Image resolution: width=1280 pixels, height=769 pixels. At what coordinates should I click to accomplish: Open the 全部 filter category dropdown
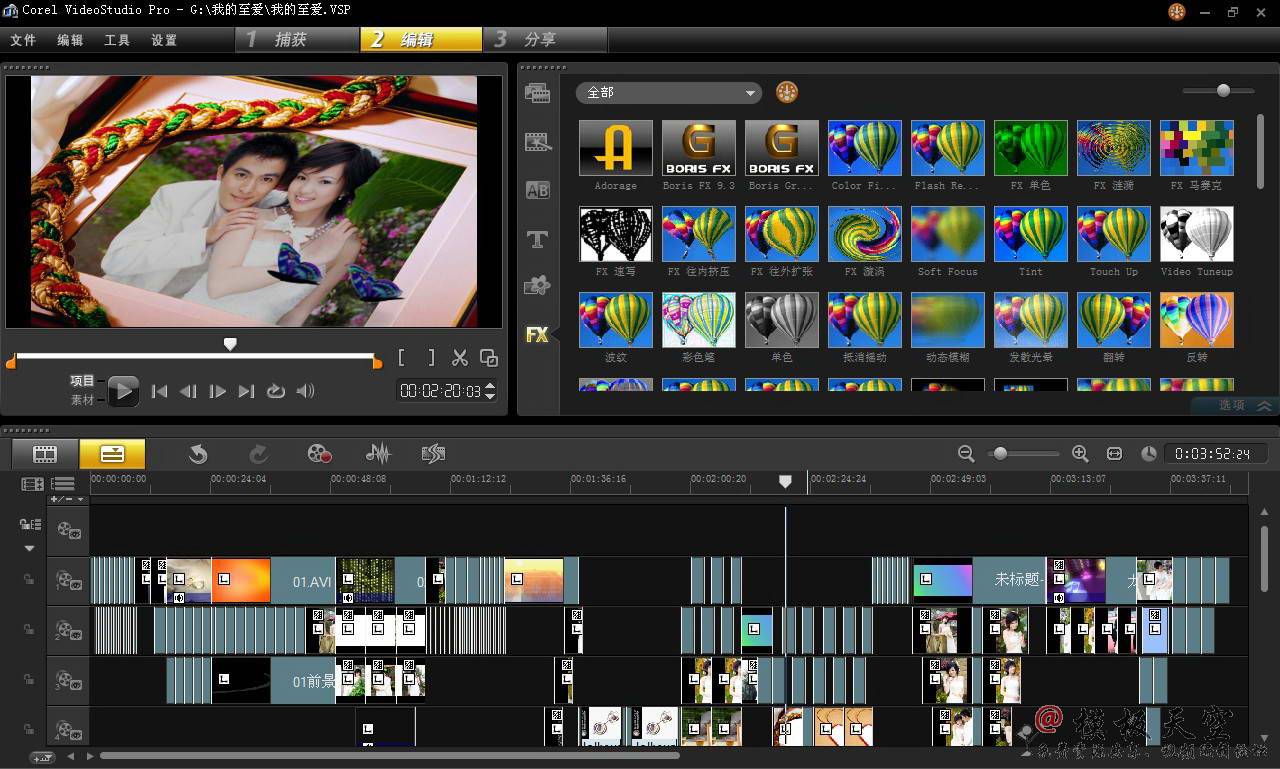pyautogui.click(x=668, y=92)
